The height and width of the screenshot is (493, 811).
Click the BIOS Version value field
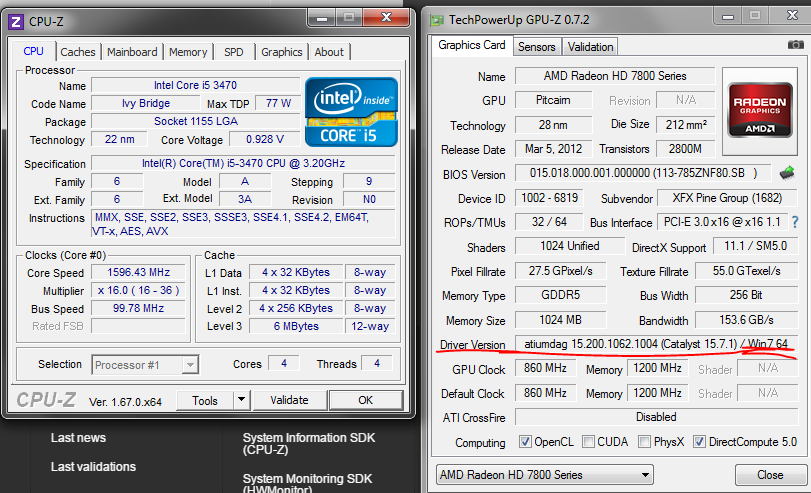click(643, 173)
